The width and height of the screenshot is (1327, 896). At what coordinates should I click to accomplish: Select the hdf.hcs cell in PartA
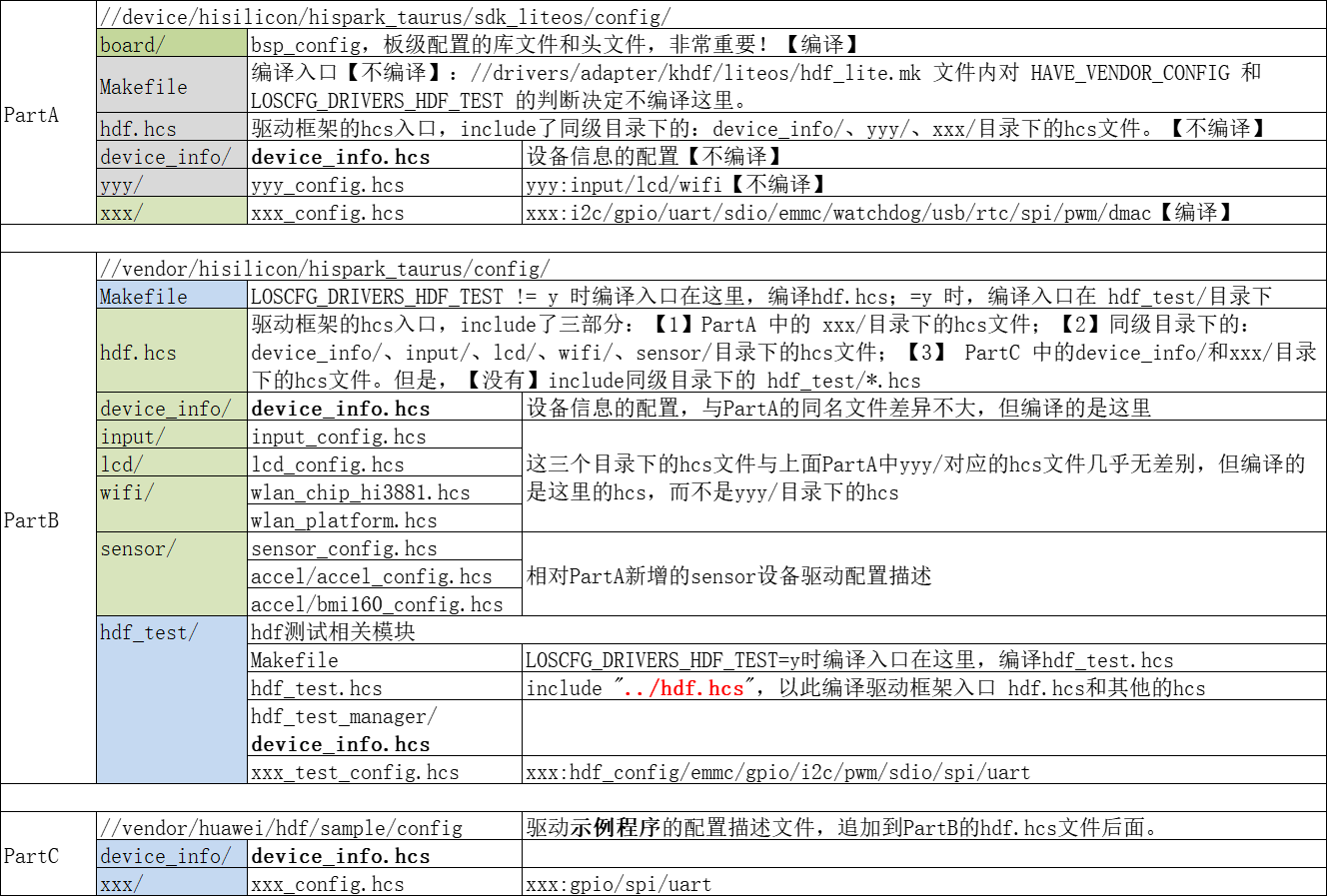[172, 127]
